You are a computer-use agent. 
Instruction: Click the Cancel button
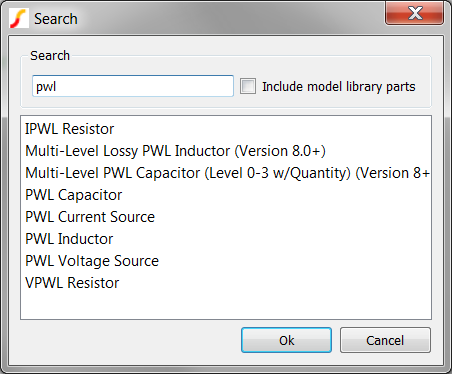click(385, 340)
